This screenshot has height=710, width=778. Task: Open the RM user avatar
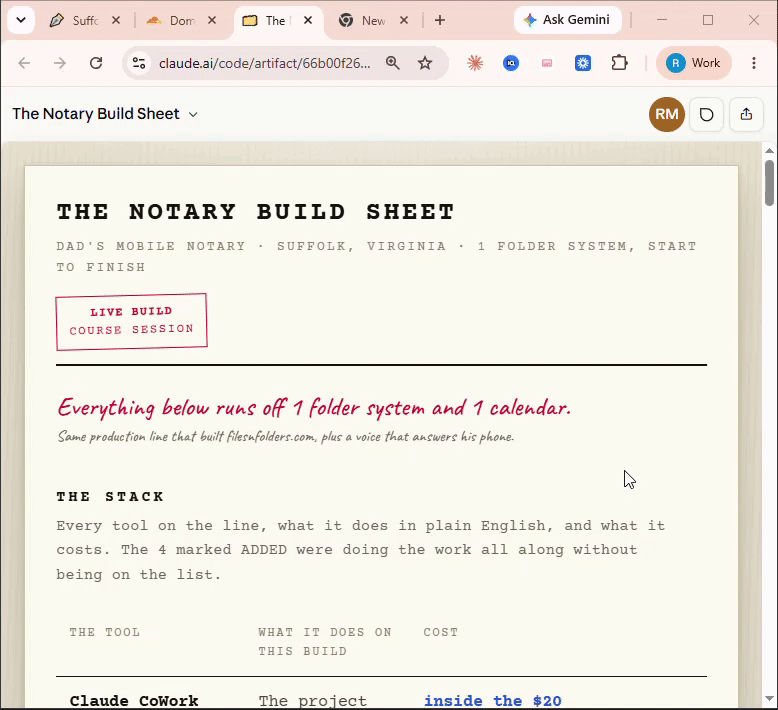point(666,114)
